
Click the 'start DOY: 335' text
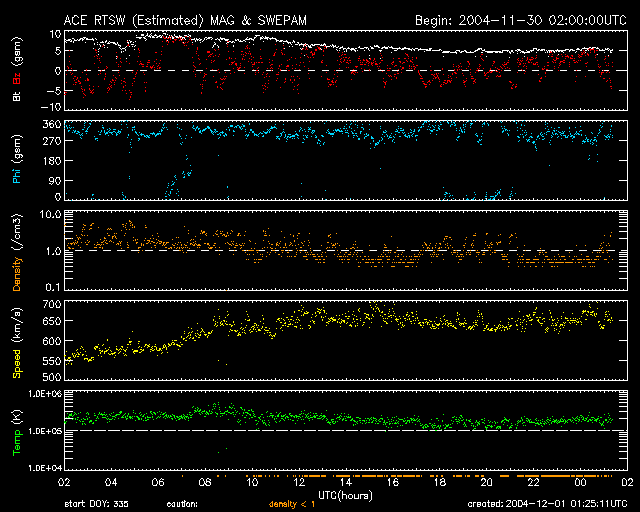click(97, 503)
